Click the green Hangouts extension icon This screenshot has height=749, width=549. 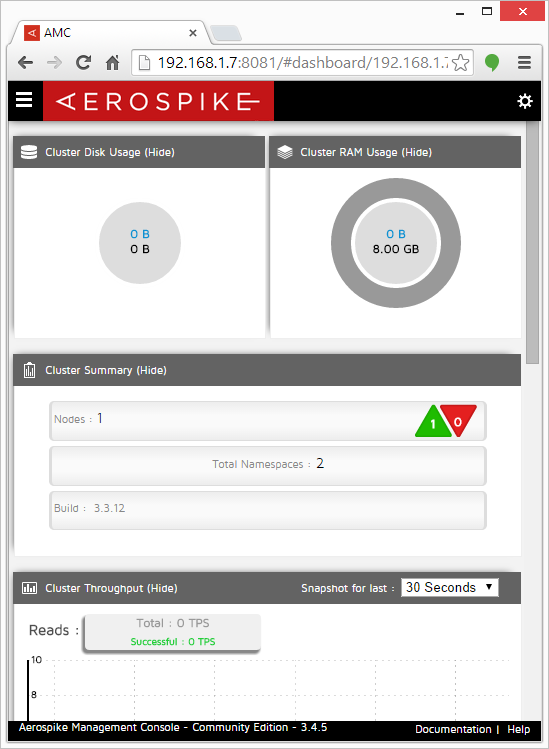(x=492, y=63)
